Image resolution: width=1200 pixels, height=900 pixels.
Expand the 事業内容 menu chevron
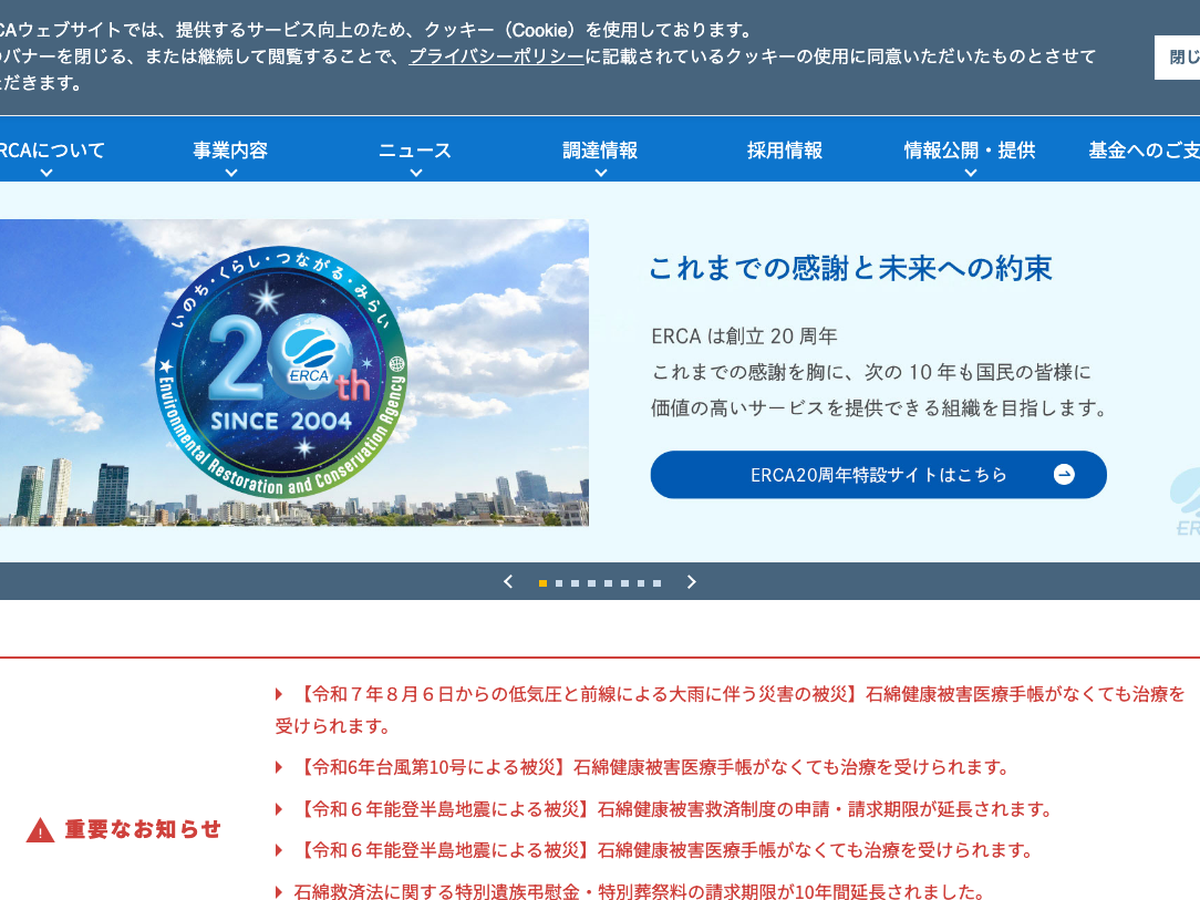click(231, 173)
